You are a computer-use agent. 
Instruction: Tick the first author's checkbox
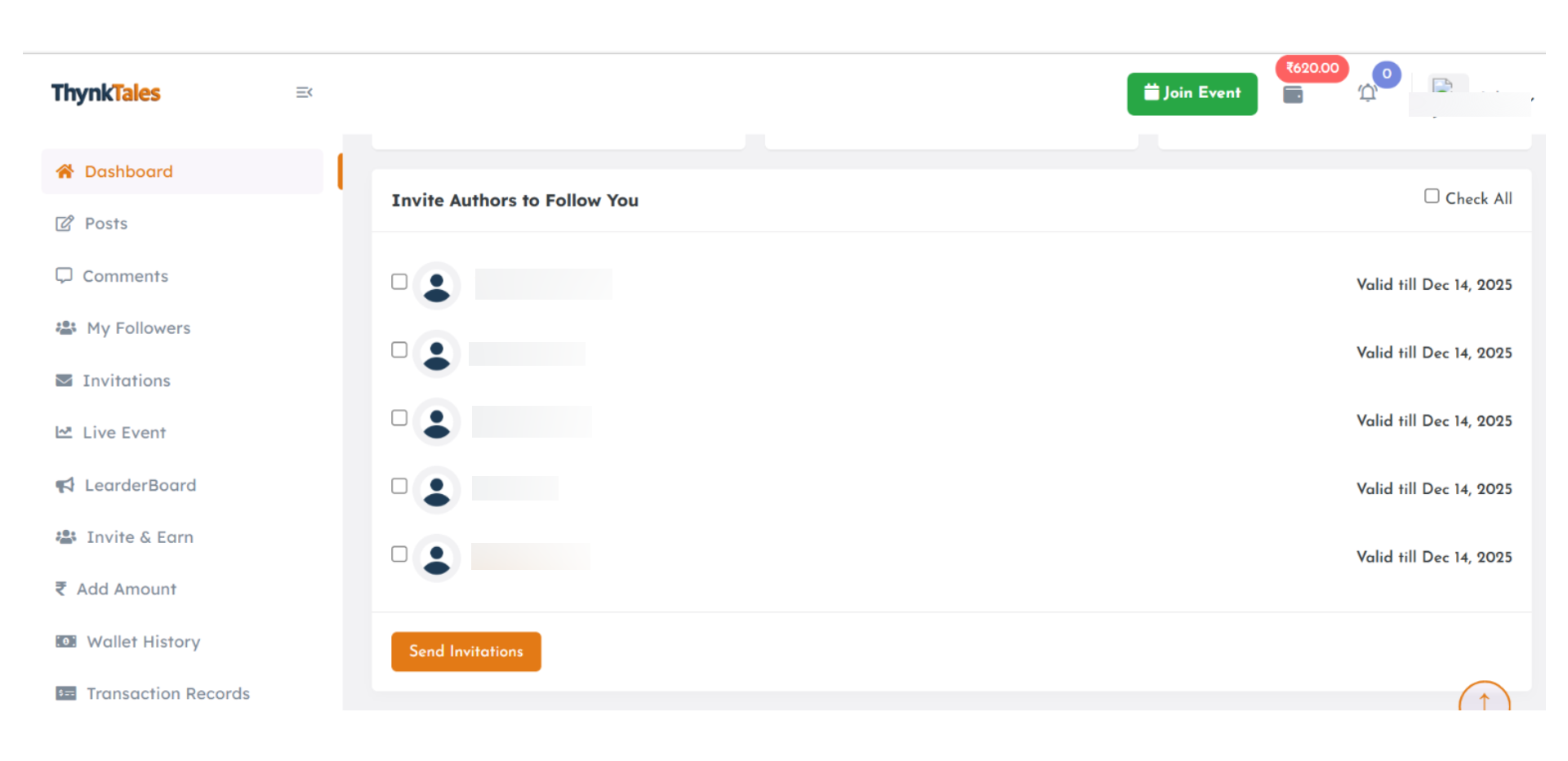pos(399,282)
